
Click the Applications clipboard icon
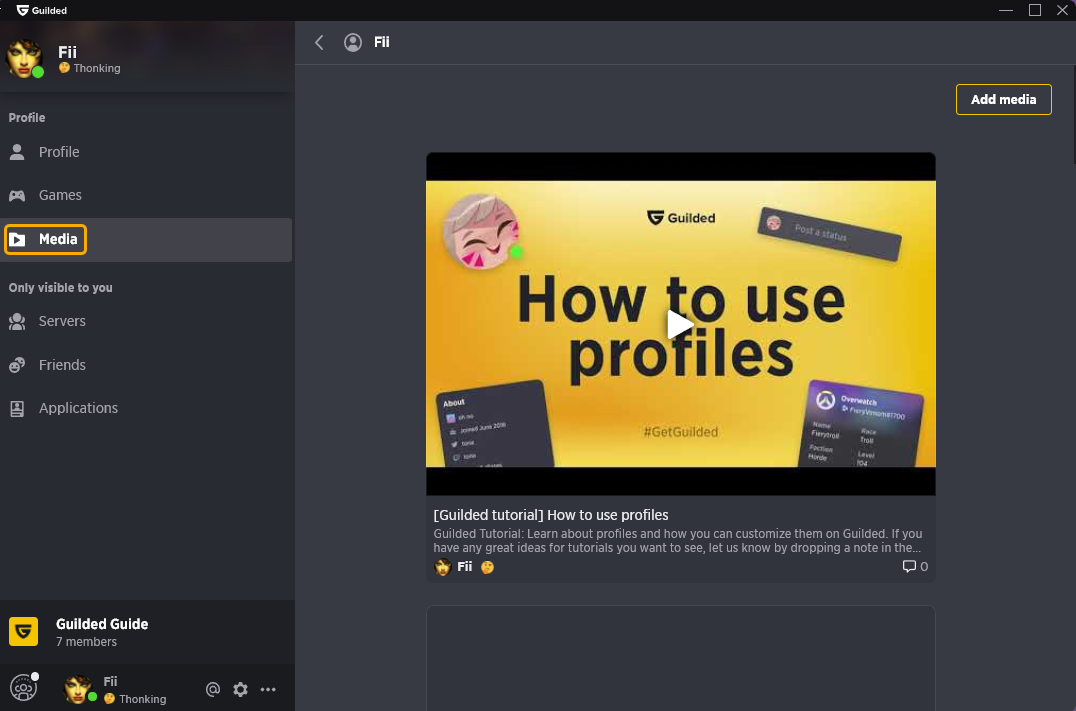[x=17, y=409]
